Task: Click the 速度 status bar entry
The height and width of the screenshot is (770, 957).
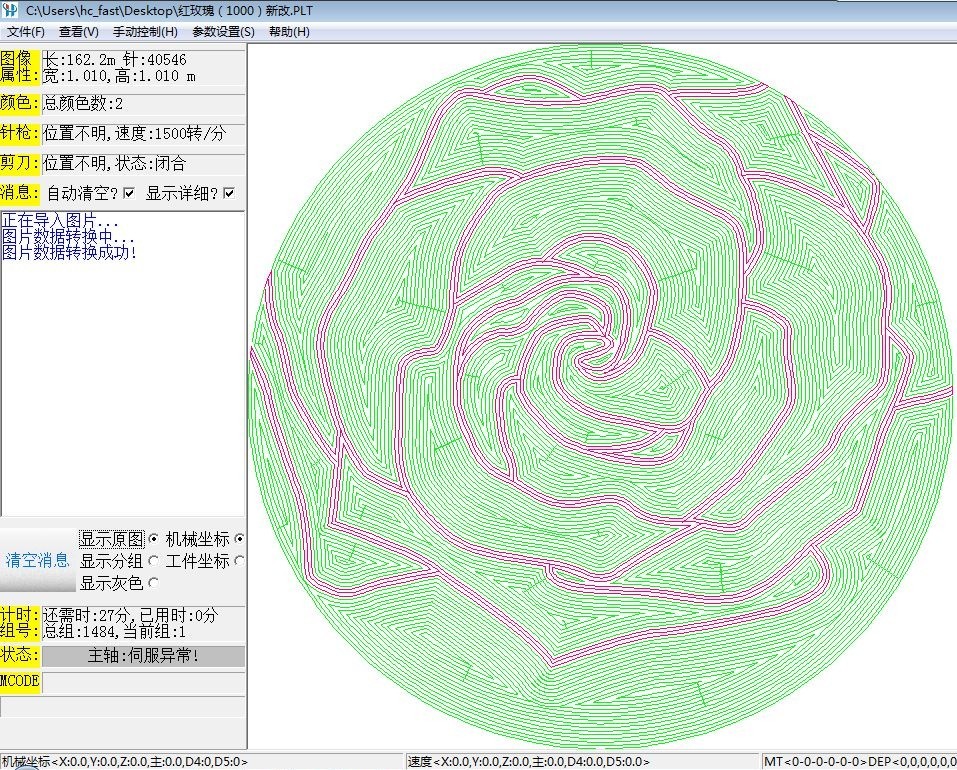Action: 582,761
